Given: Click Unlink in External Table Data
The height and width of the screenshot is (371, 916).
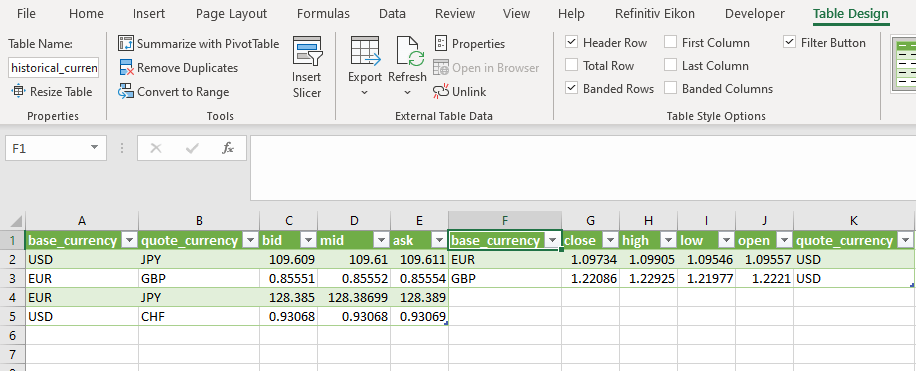Looking at the screenshot, I should [460, 92].
